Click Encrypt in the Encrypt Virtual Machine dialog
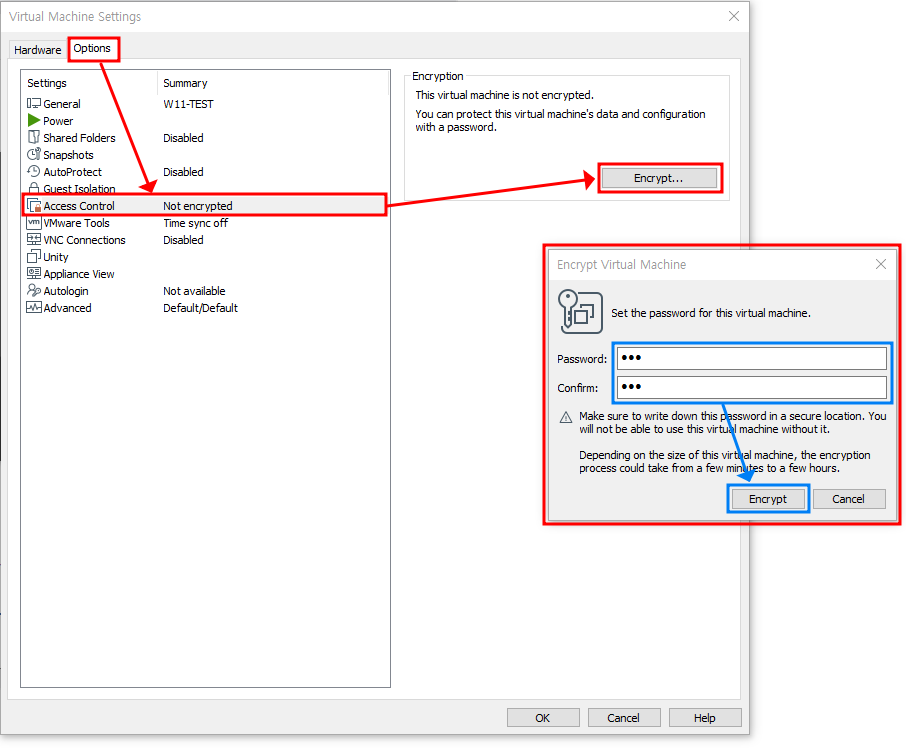 point(767,499)
